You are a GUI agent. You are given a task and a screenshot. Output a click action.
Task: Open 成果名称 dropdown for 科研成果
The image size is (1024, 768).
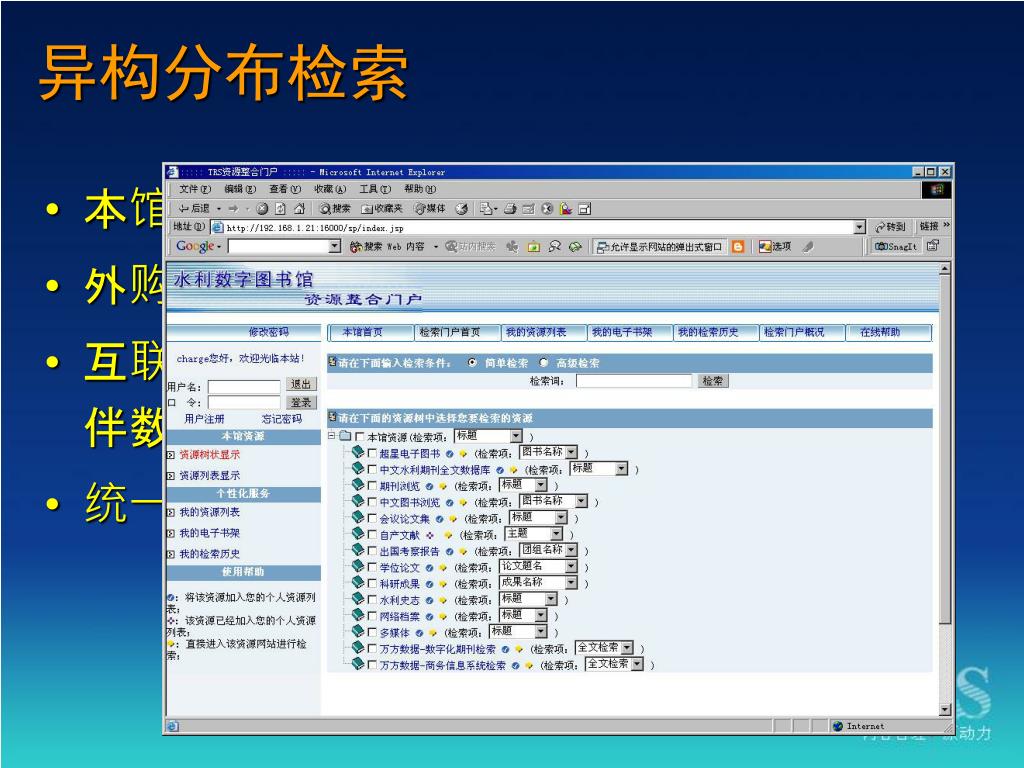[x=539, y=583]
